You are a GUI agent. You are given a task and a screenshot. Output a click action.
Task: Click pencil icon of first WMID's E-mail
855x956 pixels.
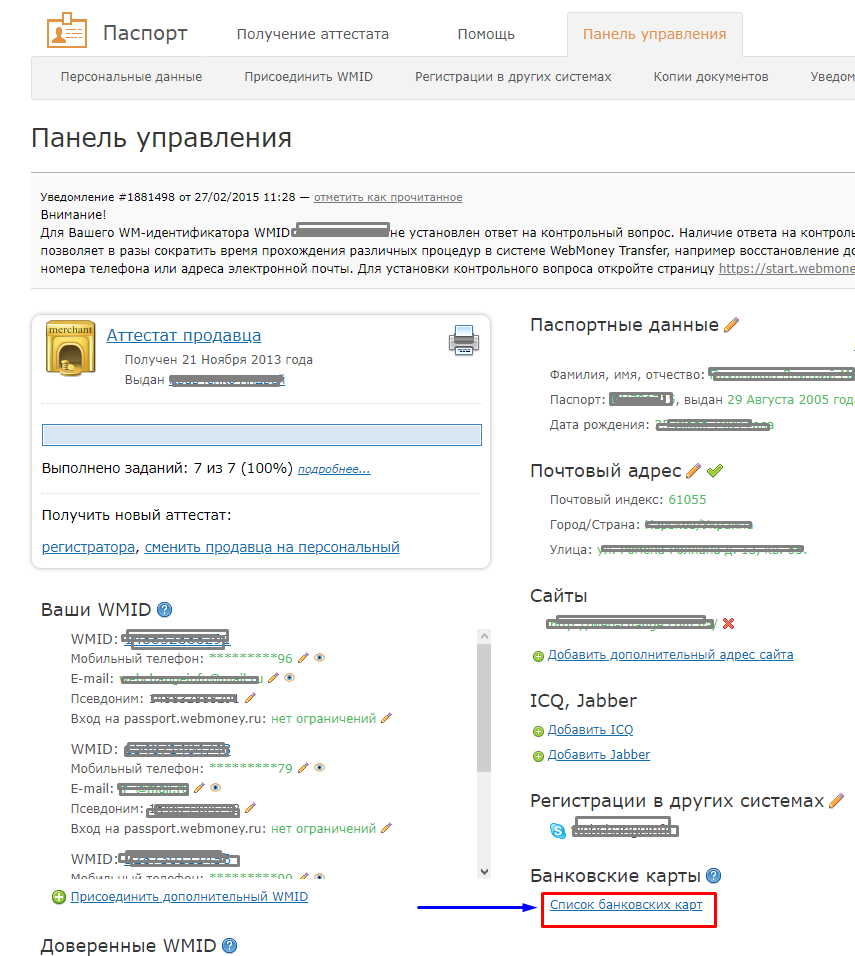coord(273,678)
